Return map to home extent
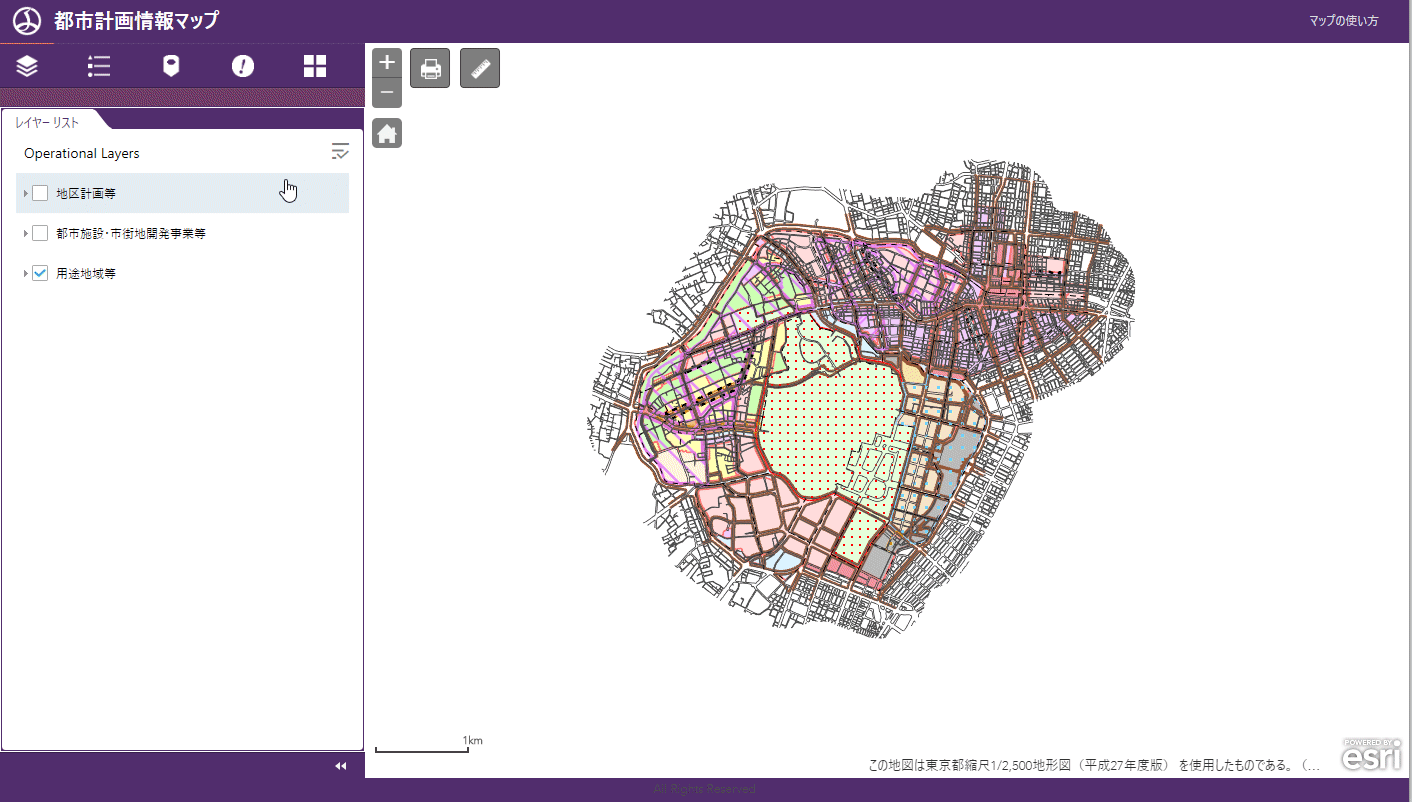Image resolution: width=1412 pixels, height=802 pixels. click(x=387, y=133)
